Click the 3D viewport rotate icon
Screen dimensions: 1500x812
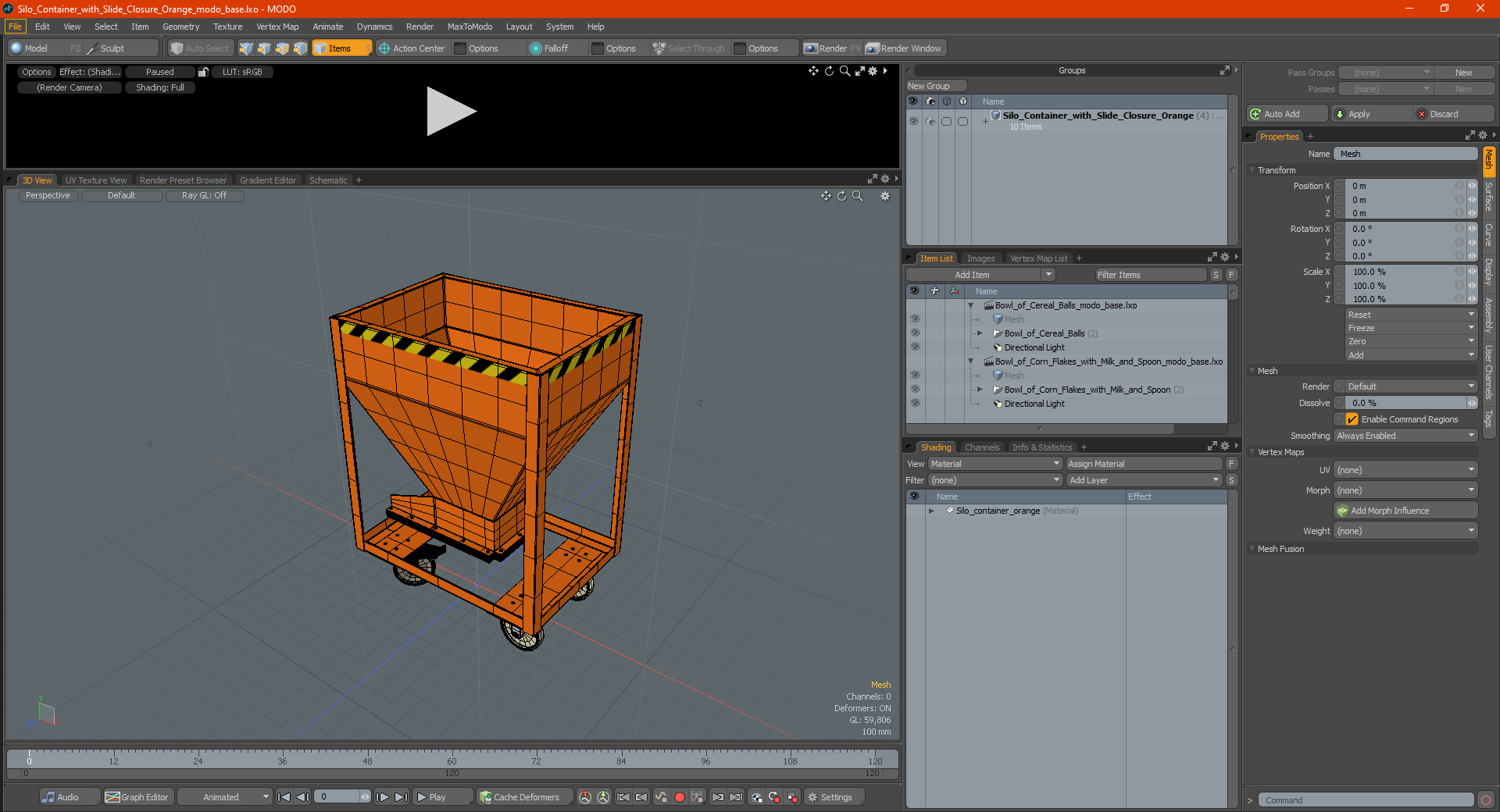tap(842, 196)
